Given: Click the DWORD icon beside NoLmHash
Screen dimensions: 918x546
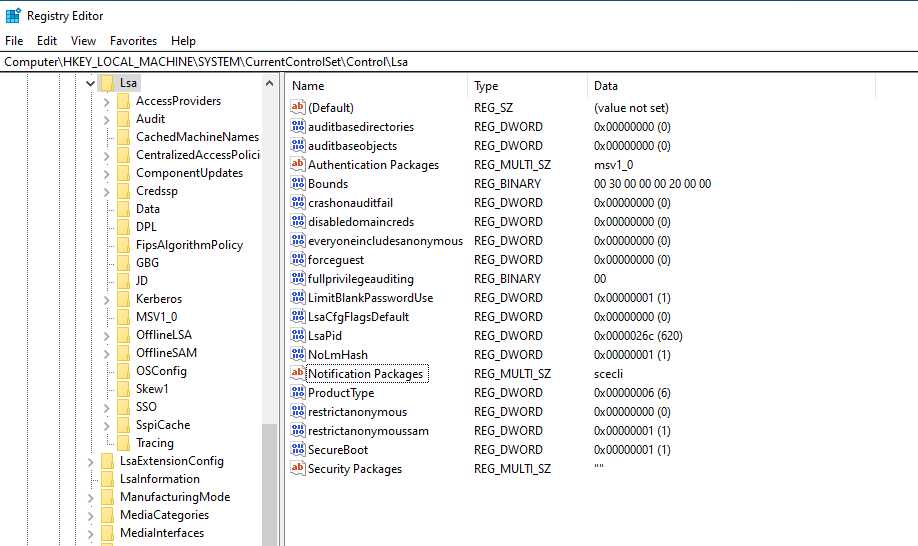Looking at the screenshot, I should pyautogui.click(x=297, y=355).
